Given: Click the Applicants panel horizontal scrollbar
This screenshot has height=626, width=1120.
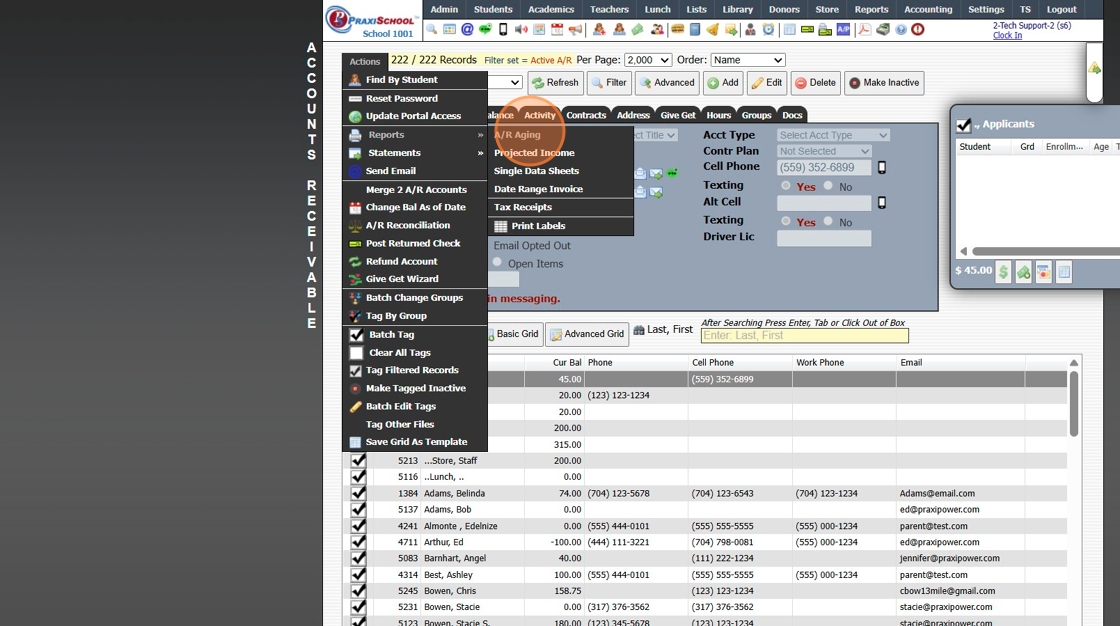Looking at the screenshot, I should coord(1045,251).
